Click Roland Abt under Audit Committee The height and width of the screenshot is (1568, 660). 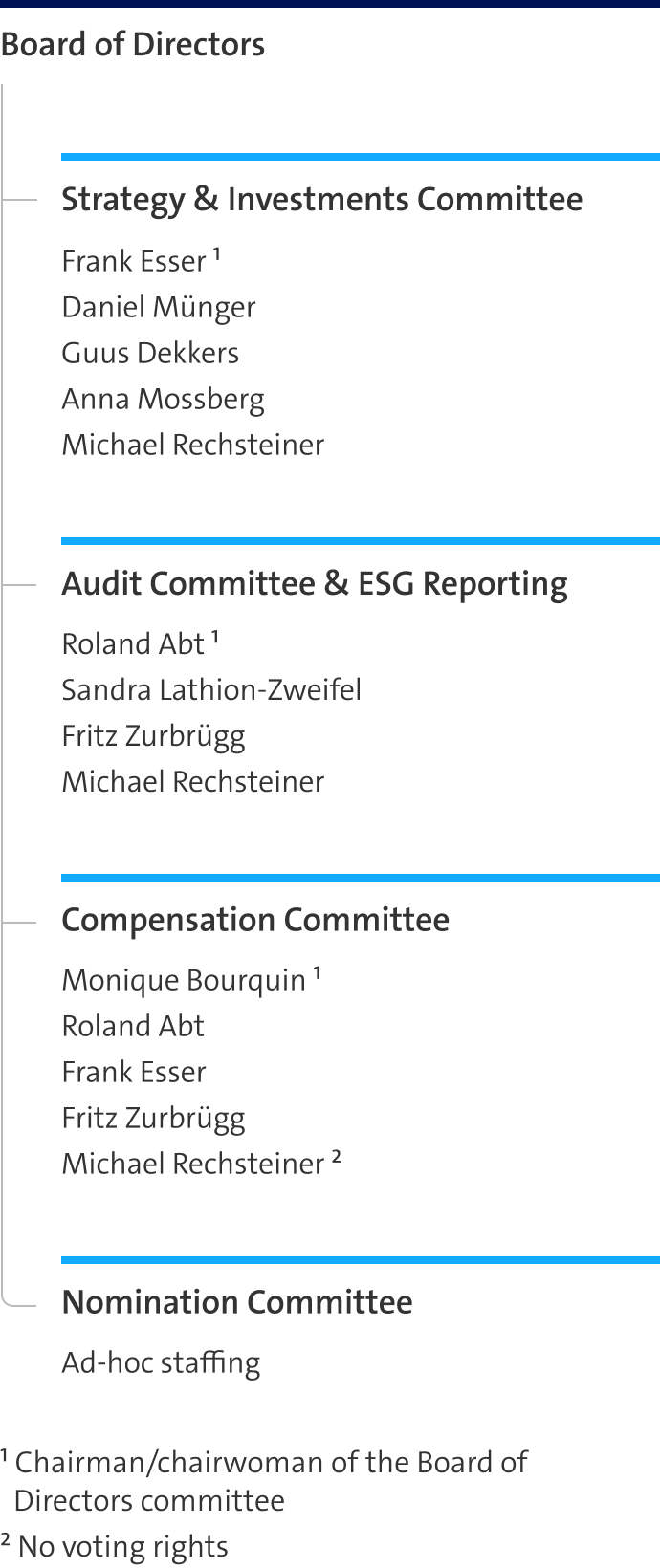pos(133,643)
